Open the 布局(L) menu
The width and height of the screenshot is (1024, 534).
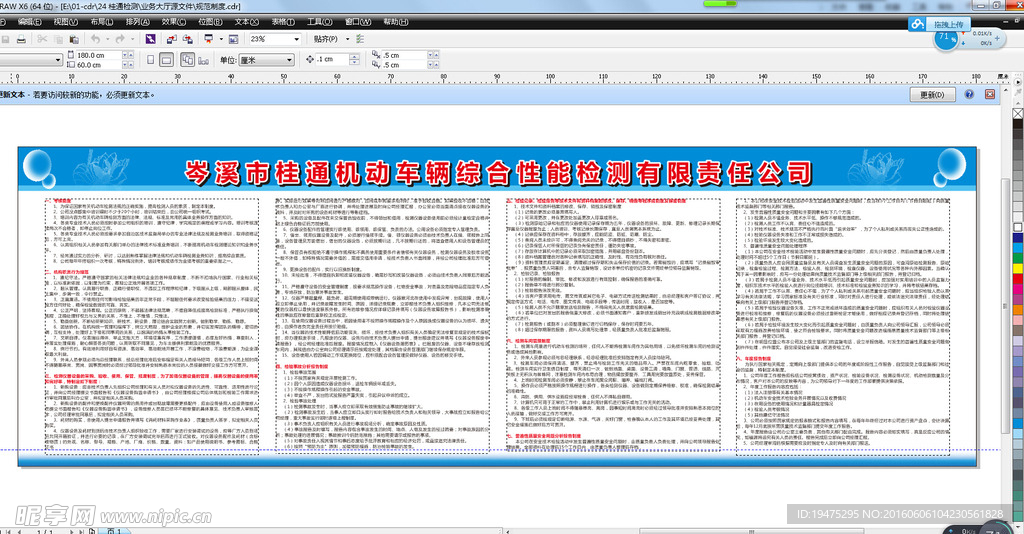point(101,22)
